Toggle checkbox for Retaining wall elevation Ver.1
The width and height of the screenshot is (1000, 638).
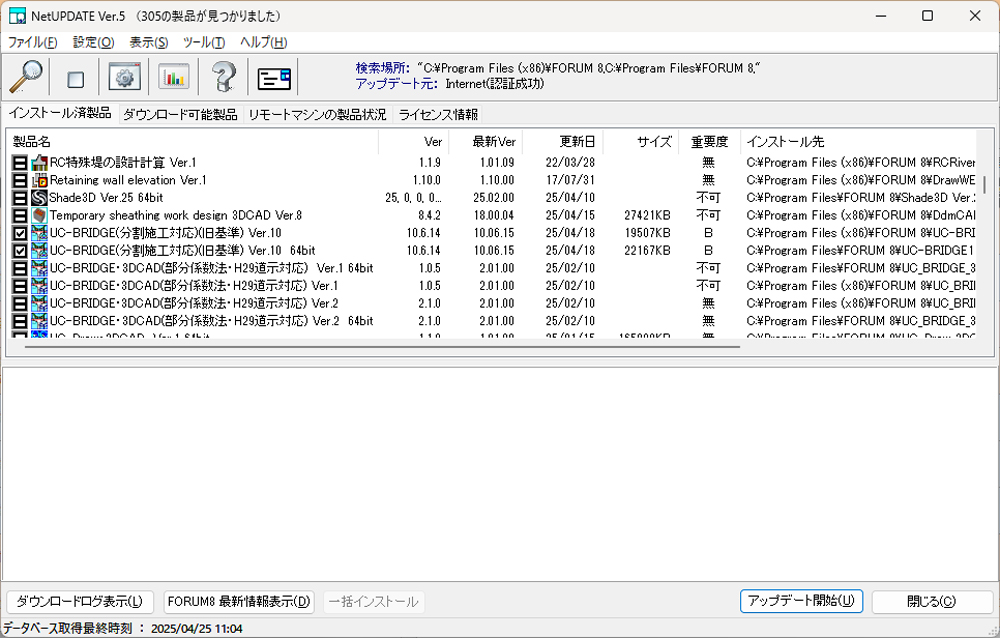20,181
